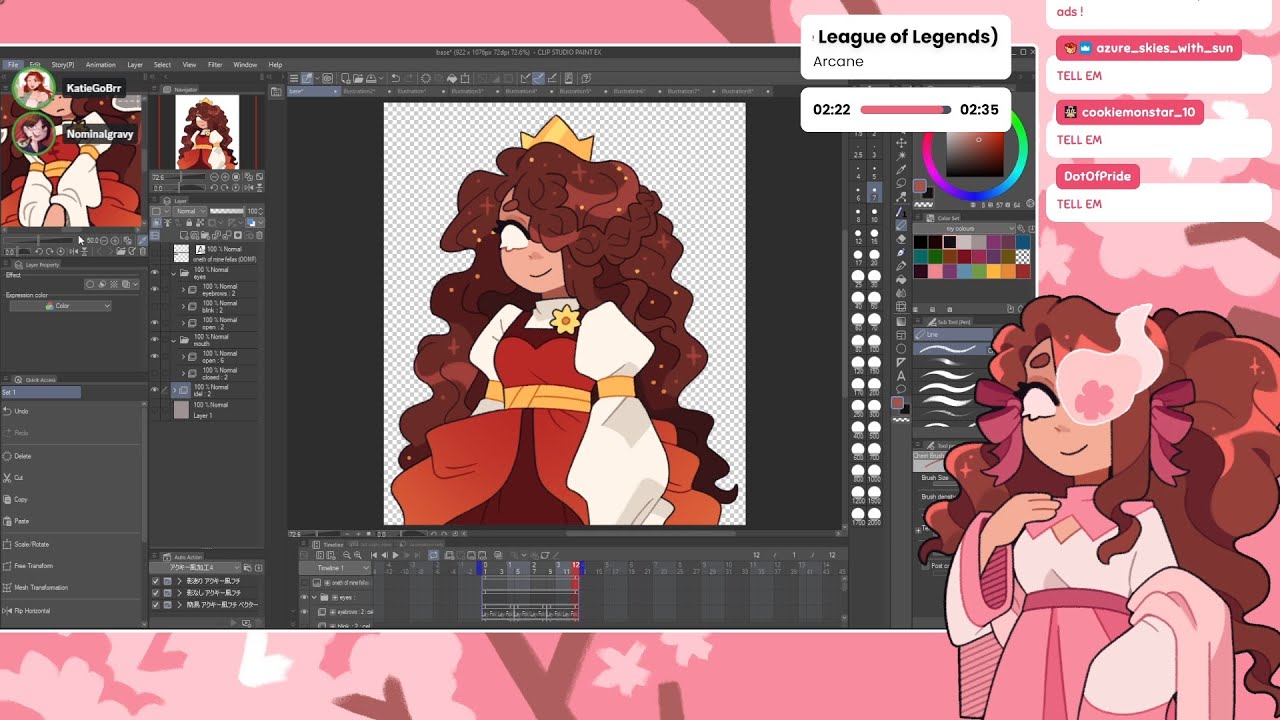Select the yellow swatch in color set
The width and height of the screenshot is (1280, 720).
pyautogui.click(x=992, y=271)
